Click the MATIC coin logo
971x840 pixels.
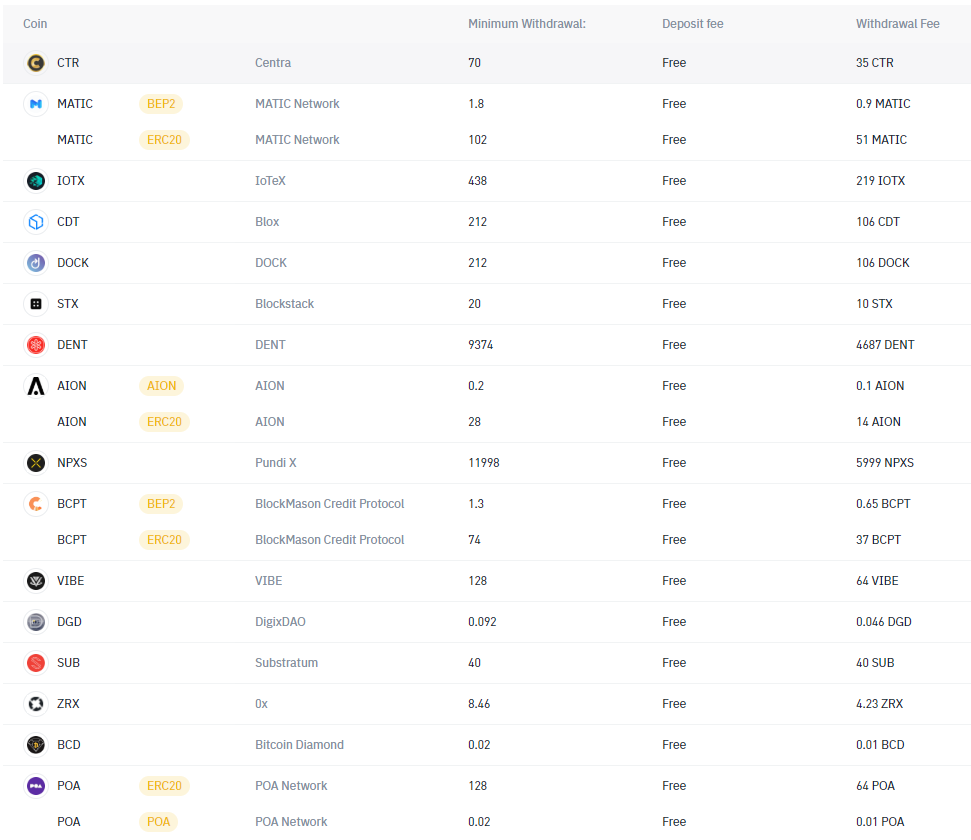[x=36, y=103]
